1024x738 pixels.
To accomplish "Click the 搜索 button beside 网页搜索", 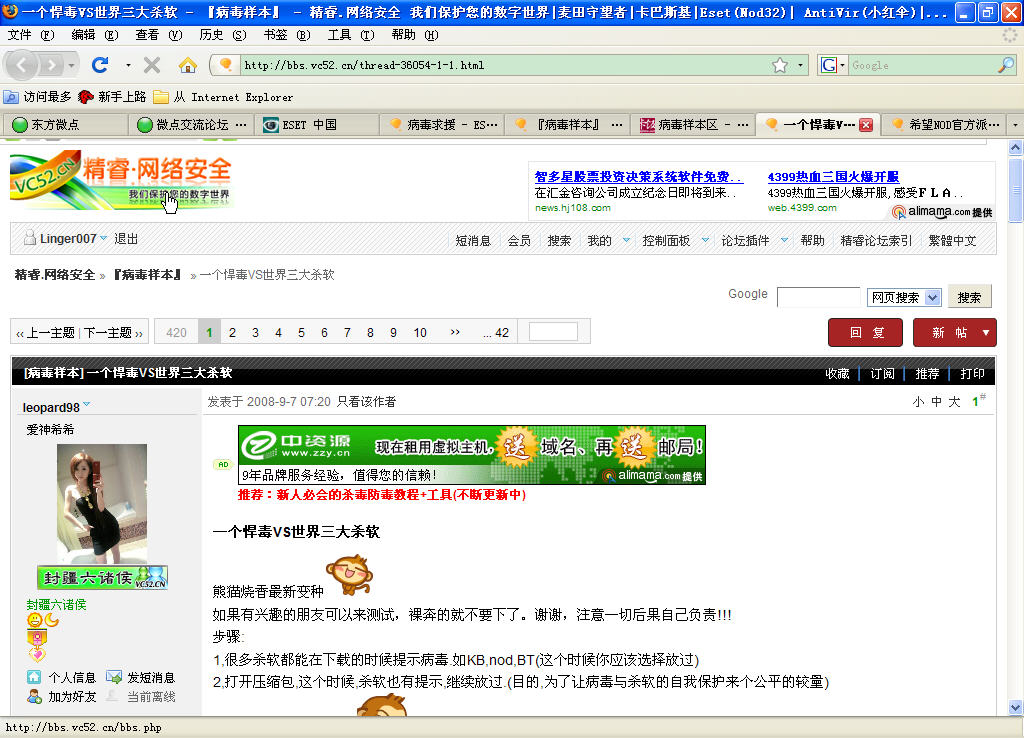I will pos(969,297).
